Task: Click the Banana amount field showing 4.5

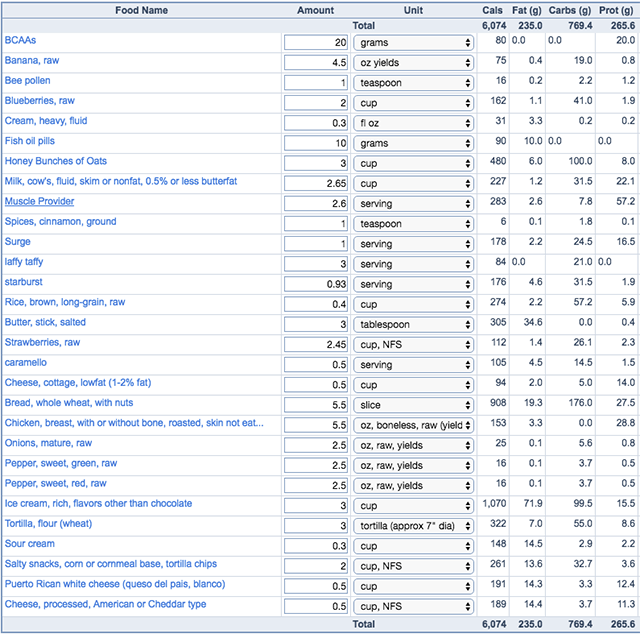Action: click(x=316, y=62)
